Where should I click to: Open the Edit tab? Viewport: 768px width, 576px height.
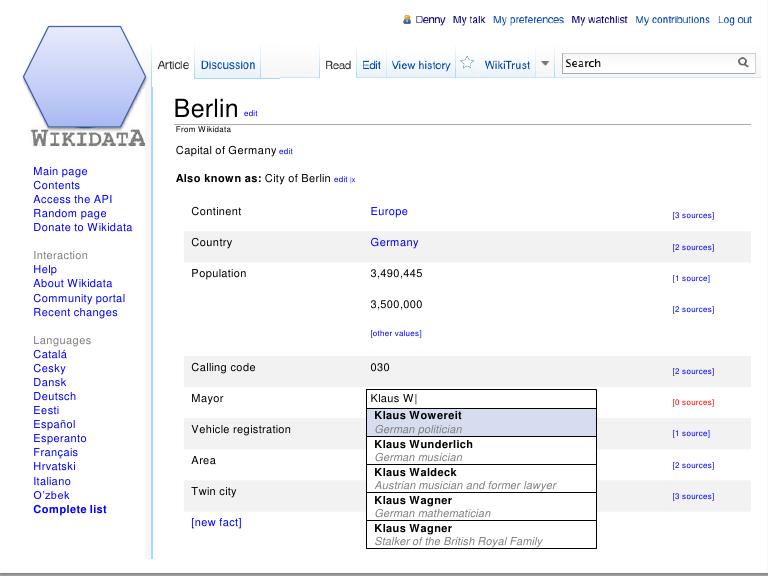coord(371,65)
